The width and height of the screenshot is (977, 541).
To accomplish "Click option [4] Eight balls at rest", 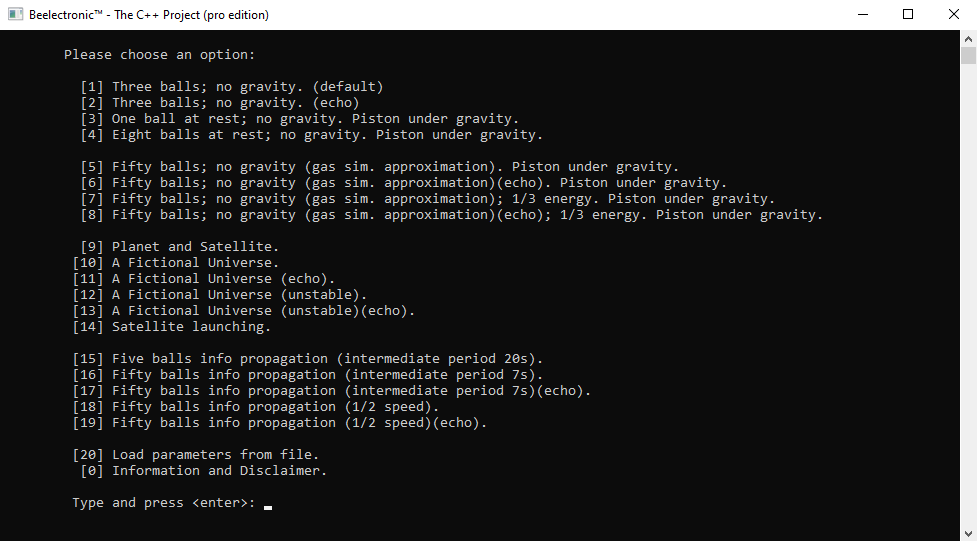I will coord(312,135).
